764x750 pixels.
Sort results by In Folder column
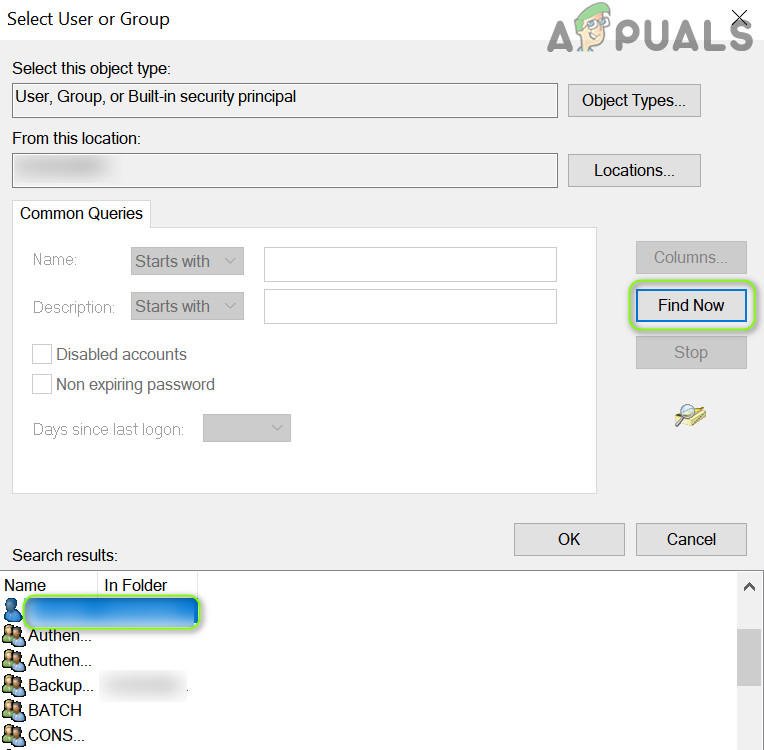pos(148,585)
